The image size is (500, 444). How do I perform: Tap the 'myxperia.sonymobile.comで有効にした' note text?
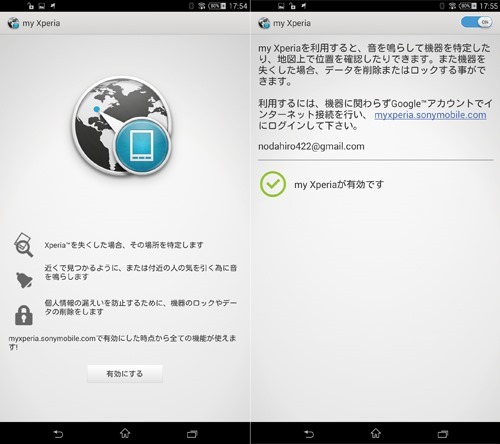(122, 343)
